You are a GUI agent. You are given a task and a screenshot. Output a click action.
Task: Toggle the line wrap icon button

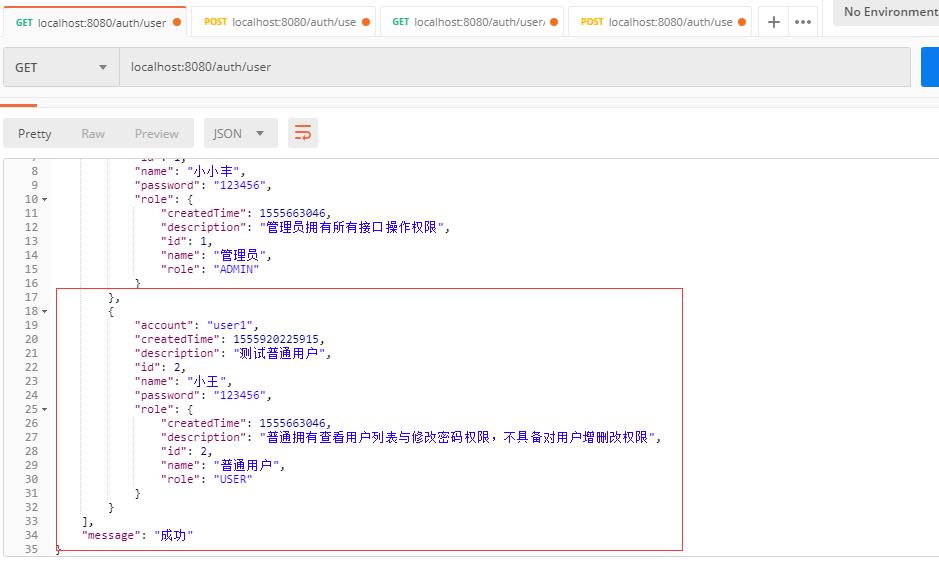click(302, 133)
